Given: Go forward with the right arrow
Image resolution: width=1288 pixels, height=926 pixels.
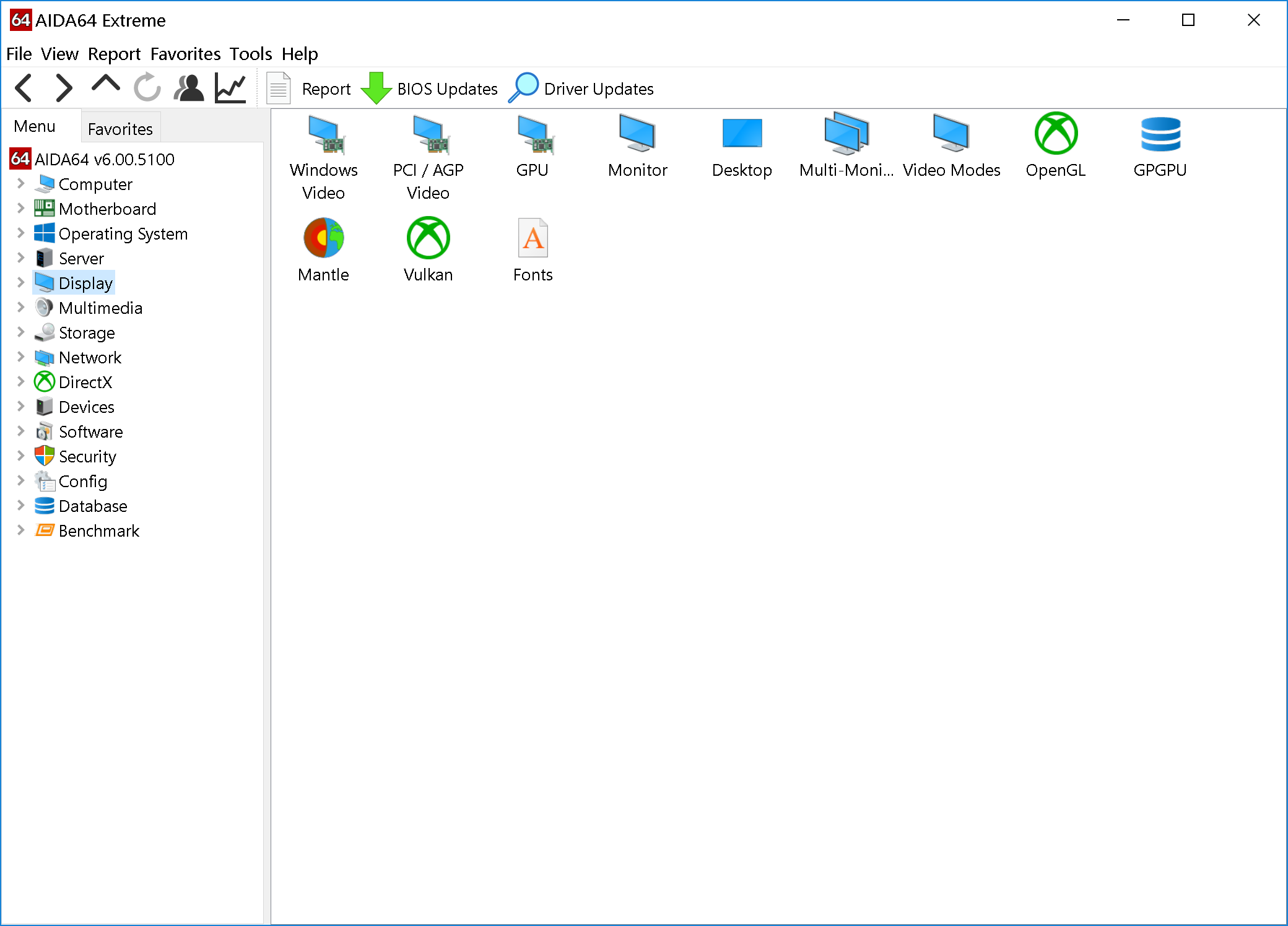Looking at the screenshot, I should (64, 88).
